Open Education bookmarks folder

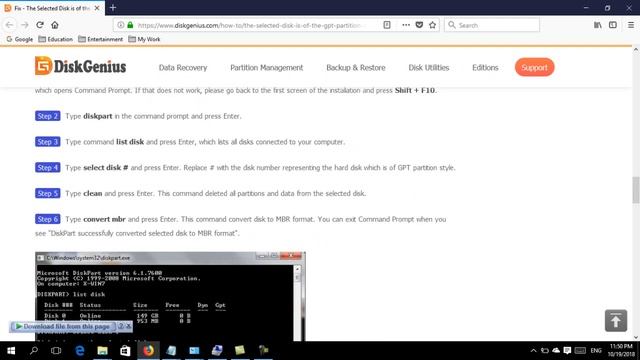pyautogui.click(x=56, y=39)
